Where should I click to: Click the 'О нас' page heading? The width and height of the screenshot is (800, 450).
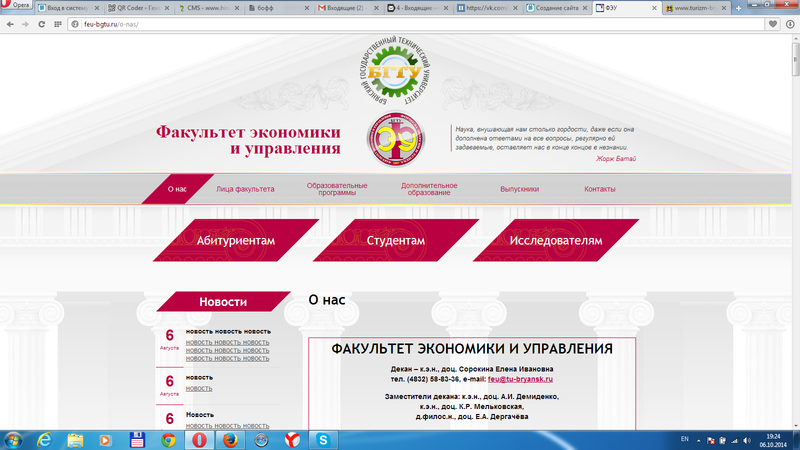pyautogui.click(x=327, y=299)
